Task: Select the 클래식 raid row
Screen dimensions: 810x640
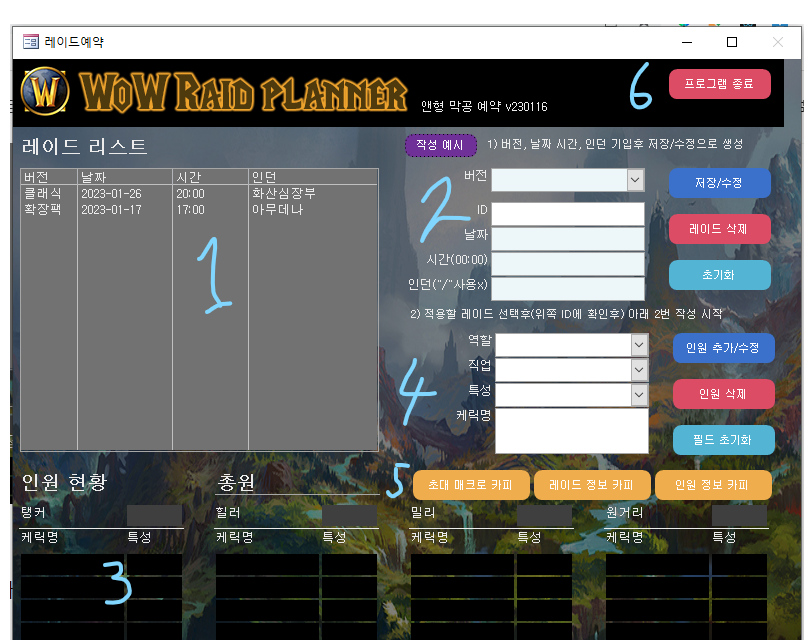Action: pos(199,194)
